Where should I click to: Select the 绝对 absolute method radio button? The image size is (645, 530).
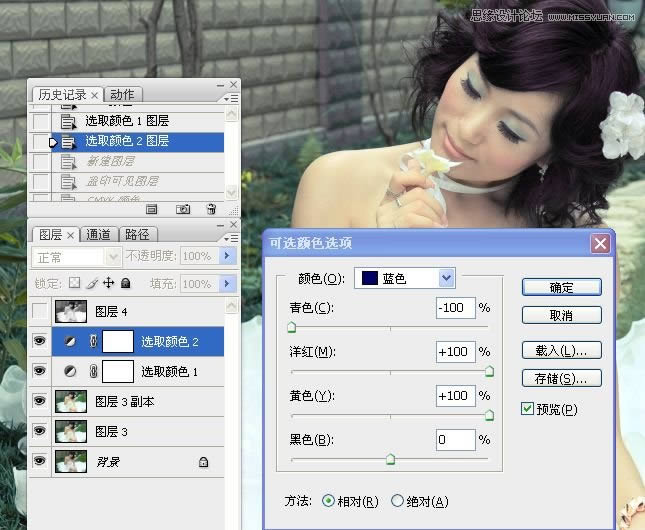pyautogui.click(x=397, y=501)
